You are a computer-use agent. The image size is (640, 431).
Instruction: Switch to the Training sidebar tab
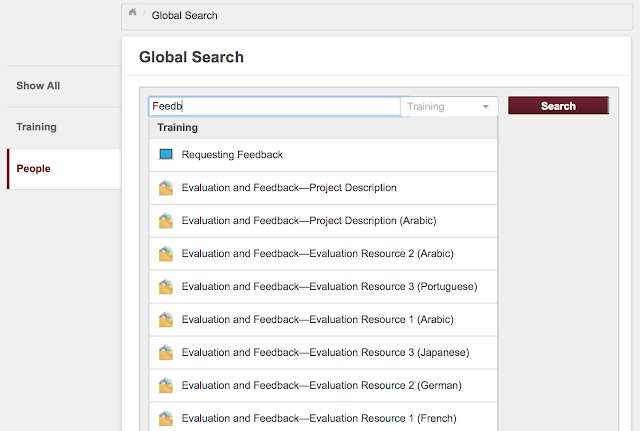pyautogui.click(x=36, y=127)
